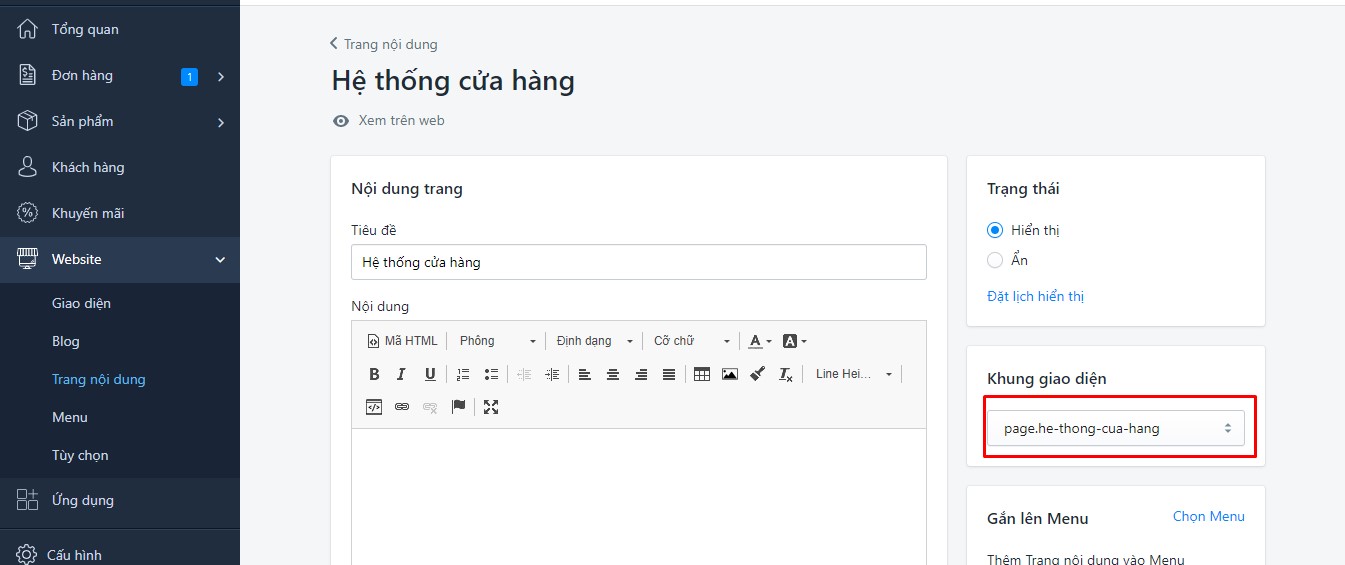Go to Blog under Website

66,341
